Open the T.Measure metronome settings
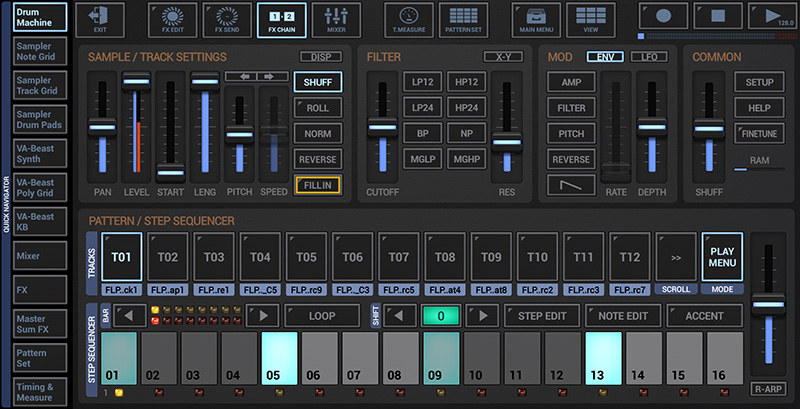800x409 pixels. [x=410, y=17]
